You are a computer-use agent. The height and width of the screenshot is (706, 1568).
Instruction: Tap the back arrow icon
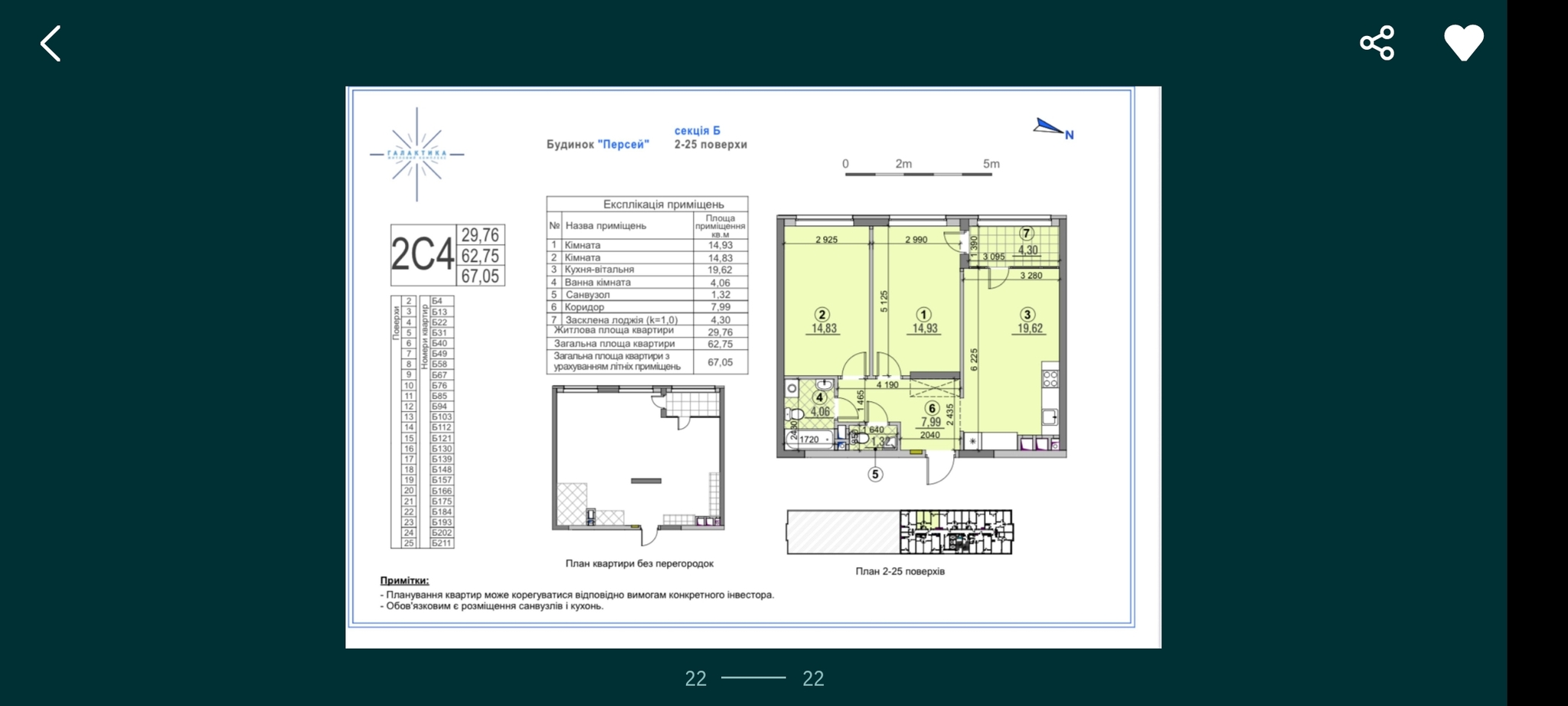tap(51, 43)
